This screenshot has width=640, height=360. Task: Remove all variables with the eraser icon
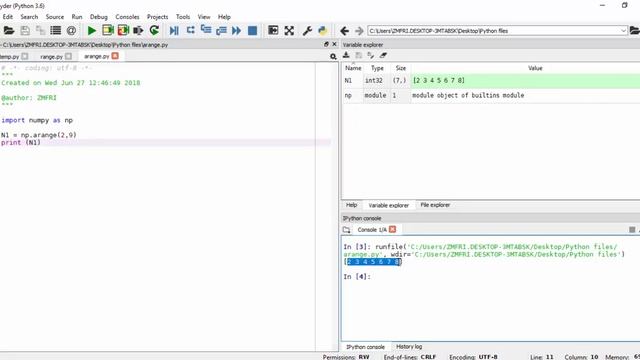383,55
